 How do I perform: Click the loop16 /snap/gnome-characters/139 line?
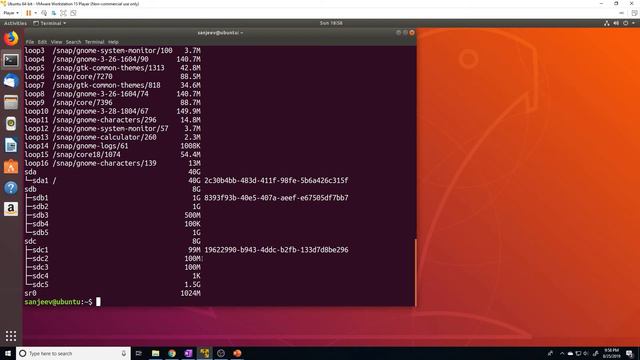pos(113,163)
